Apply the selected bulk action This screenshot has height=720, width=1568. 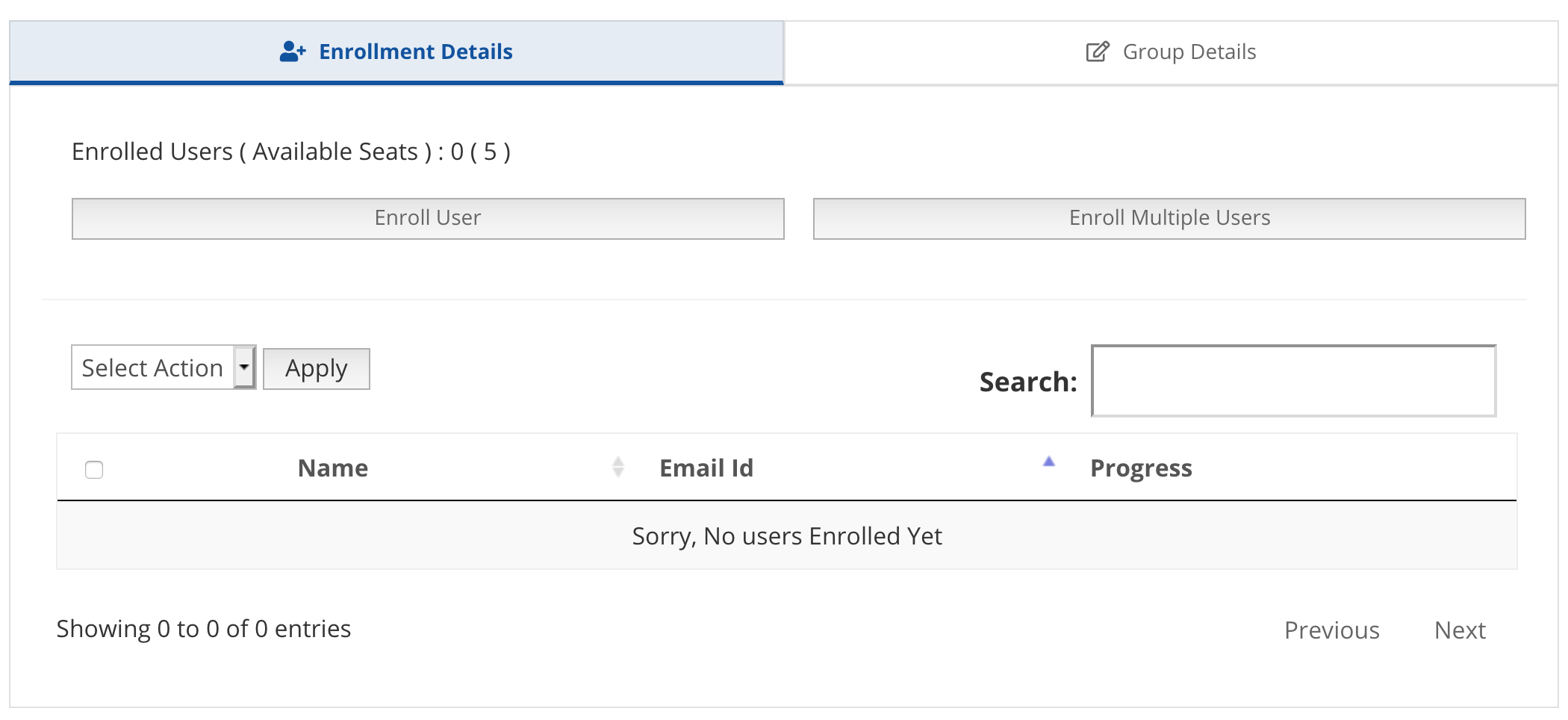(x=317, y=369)
